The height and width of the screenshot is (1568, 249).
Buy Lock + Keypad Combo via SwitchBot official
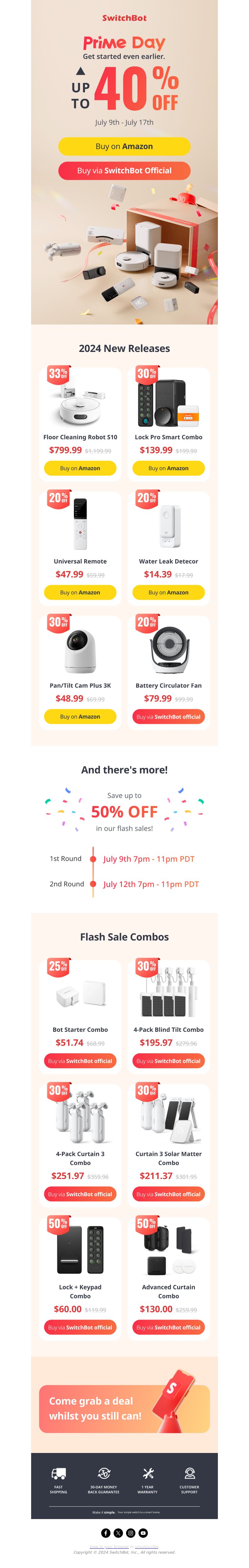pos(80,1328)
